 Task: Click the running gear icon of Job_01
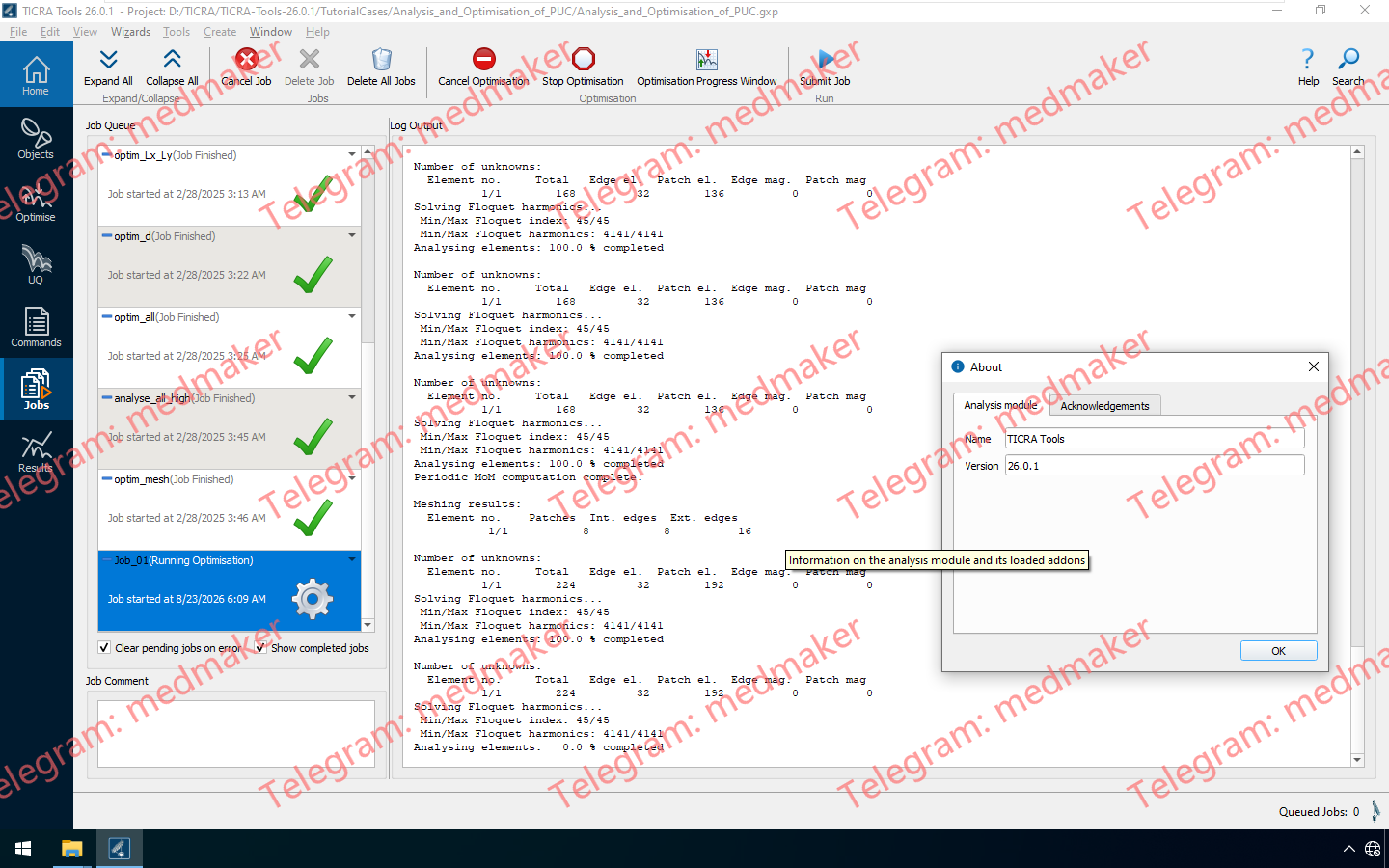(x=313, y=599)
